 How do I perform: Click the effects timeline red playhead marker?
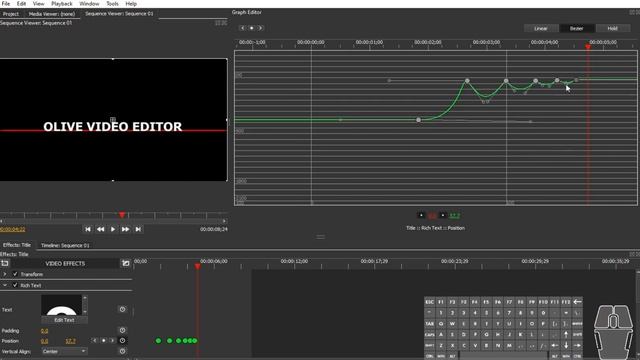coord(198,266)
